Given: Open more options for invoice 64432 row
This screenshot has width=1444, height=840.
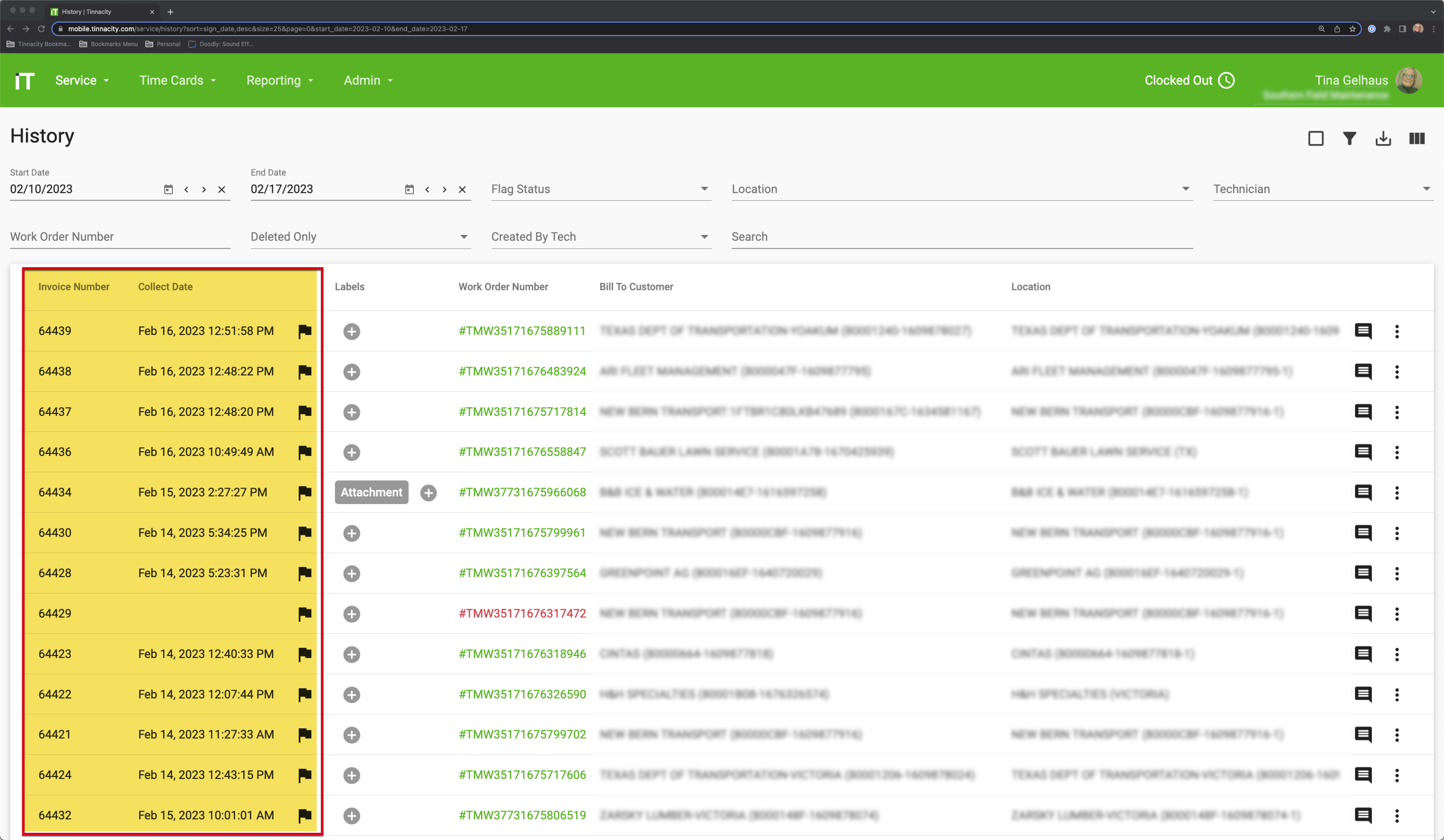Looking at the screenshot, I should click(x=1397, y=815).
